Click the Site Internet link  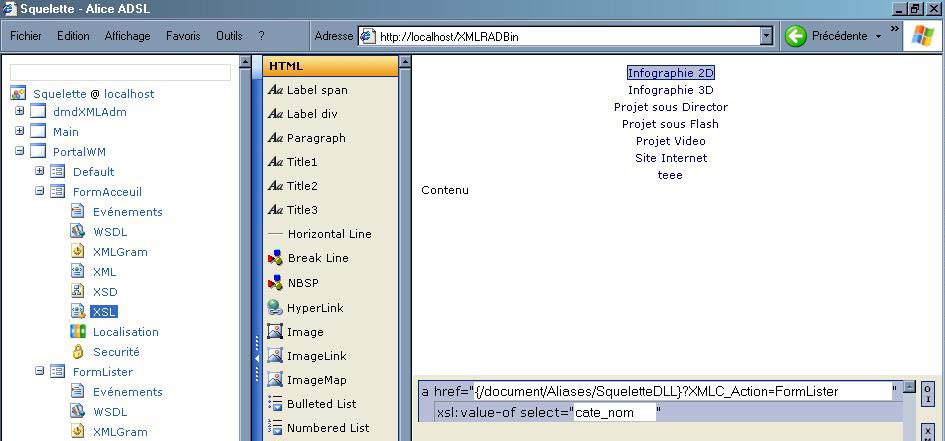[x=670, y=158]
